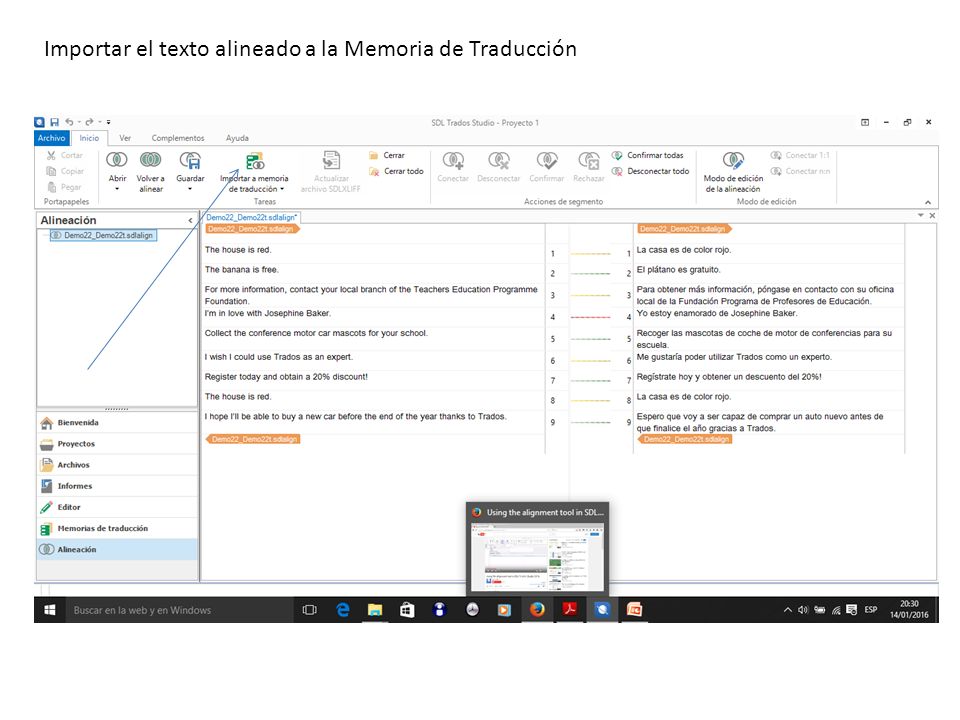Click the Windows Start button
The image size is (960, 720).
point(50,610)
